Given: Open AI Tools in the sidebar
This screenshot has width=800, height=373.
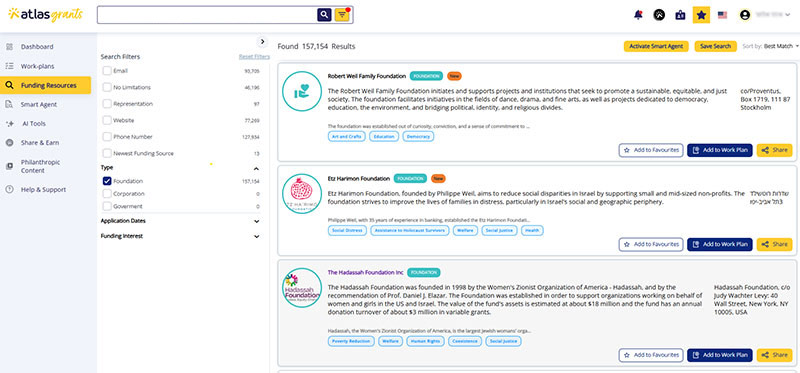Looking at the screenshot, I should click(x=34, y=124).
